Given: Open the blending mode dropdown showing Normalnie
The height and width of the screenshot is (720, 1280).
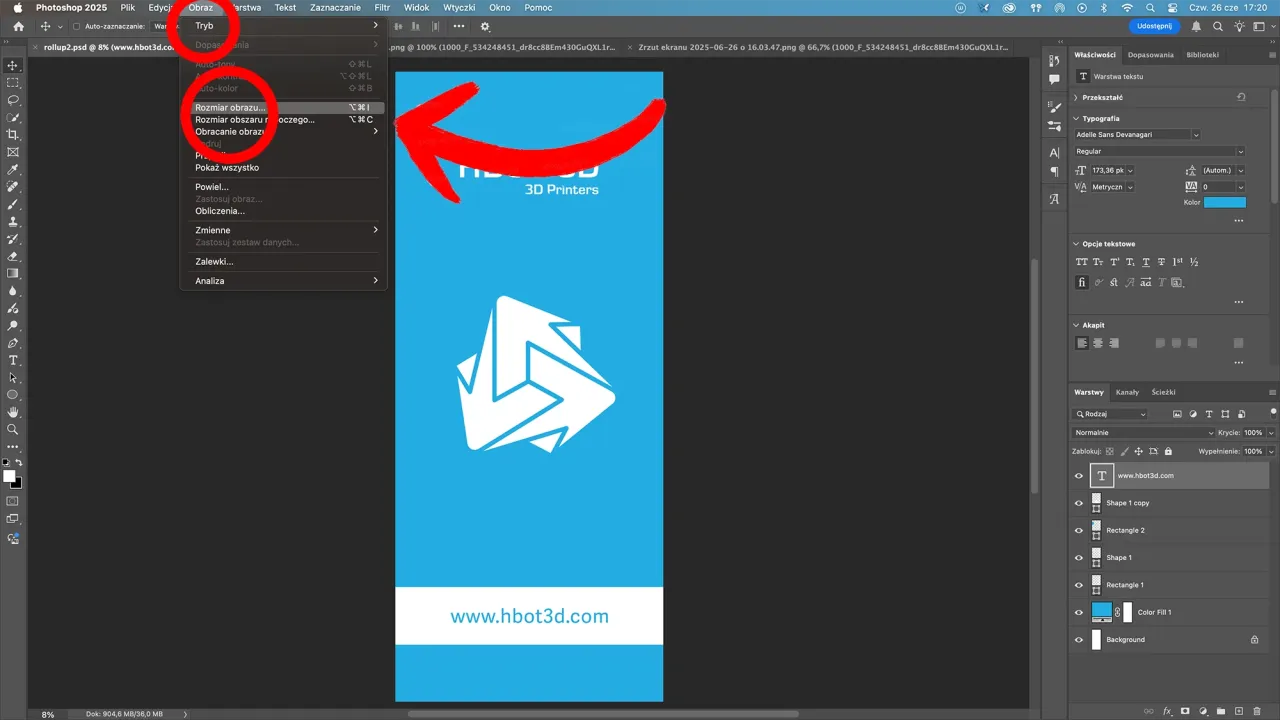Looking at the screenshot, I should click(x=1140, y=432).
